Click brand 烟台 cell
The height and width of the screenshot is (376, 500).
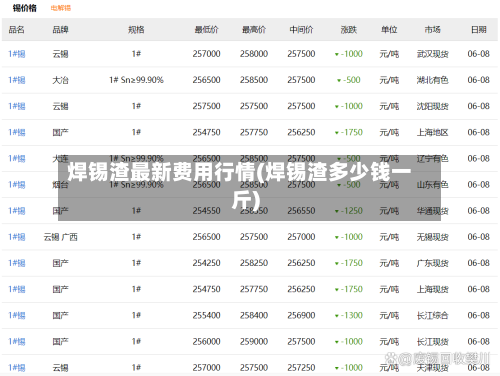tap(60, 185)
